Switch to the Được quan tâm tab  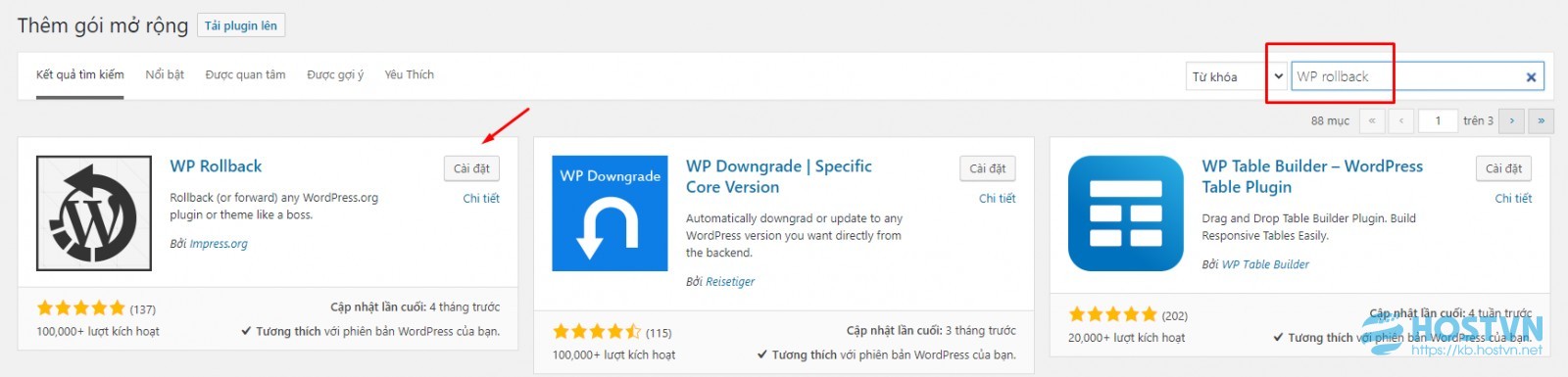tap(245, 74)
